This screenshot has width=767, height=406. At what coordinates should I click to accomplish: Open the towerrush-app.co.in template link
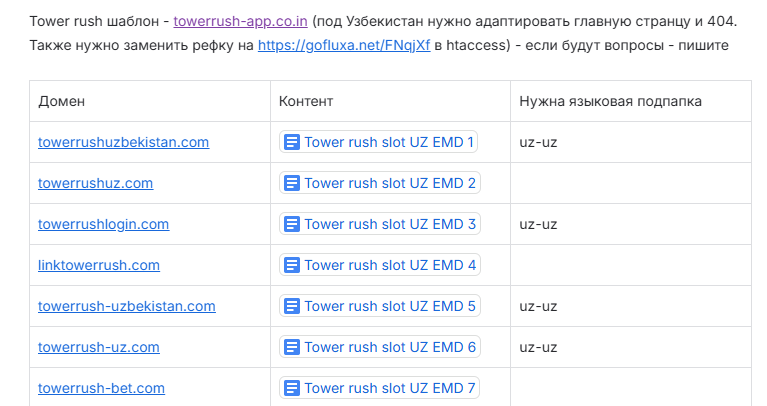tap(240, 22)
